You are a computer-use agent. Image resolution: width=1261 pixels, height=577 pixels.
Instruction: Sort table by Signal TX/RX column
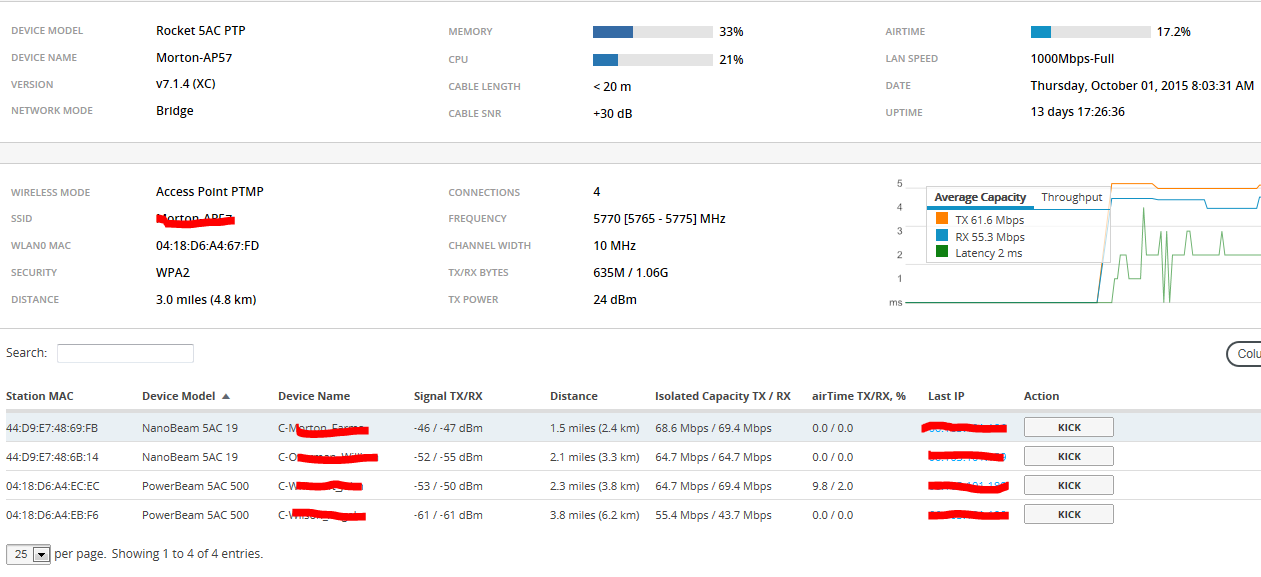[x=447, y=396]
